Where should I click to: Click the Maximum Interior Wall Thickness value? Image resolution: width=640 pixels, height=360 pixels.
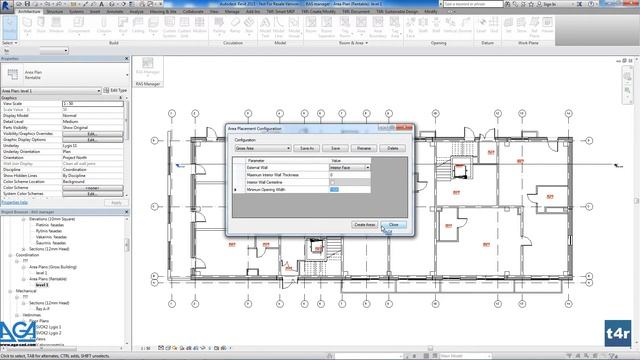point(350,175)
